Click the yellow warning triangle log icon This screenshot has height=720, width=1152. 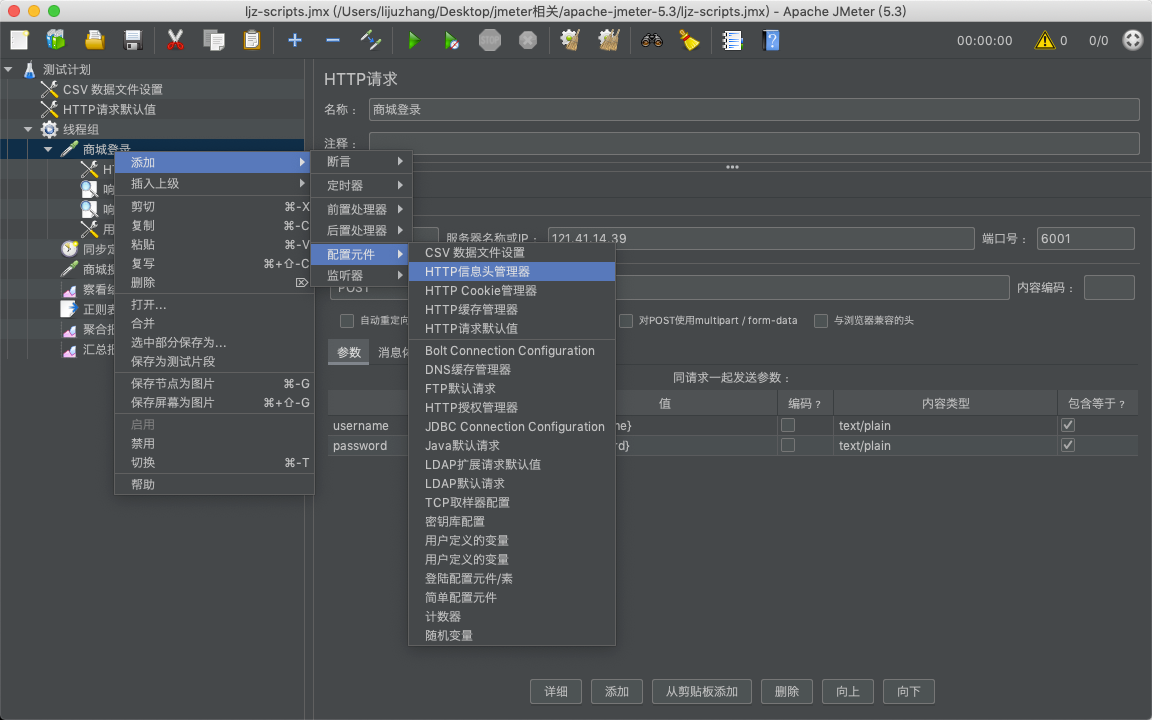1044,40
